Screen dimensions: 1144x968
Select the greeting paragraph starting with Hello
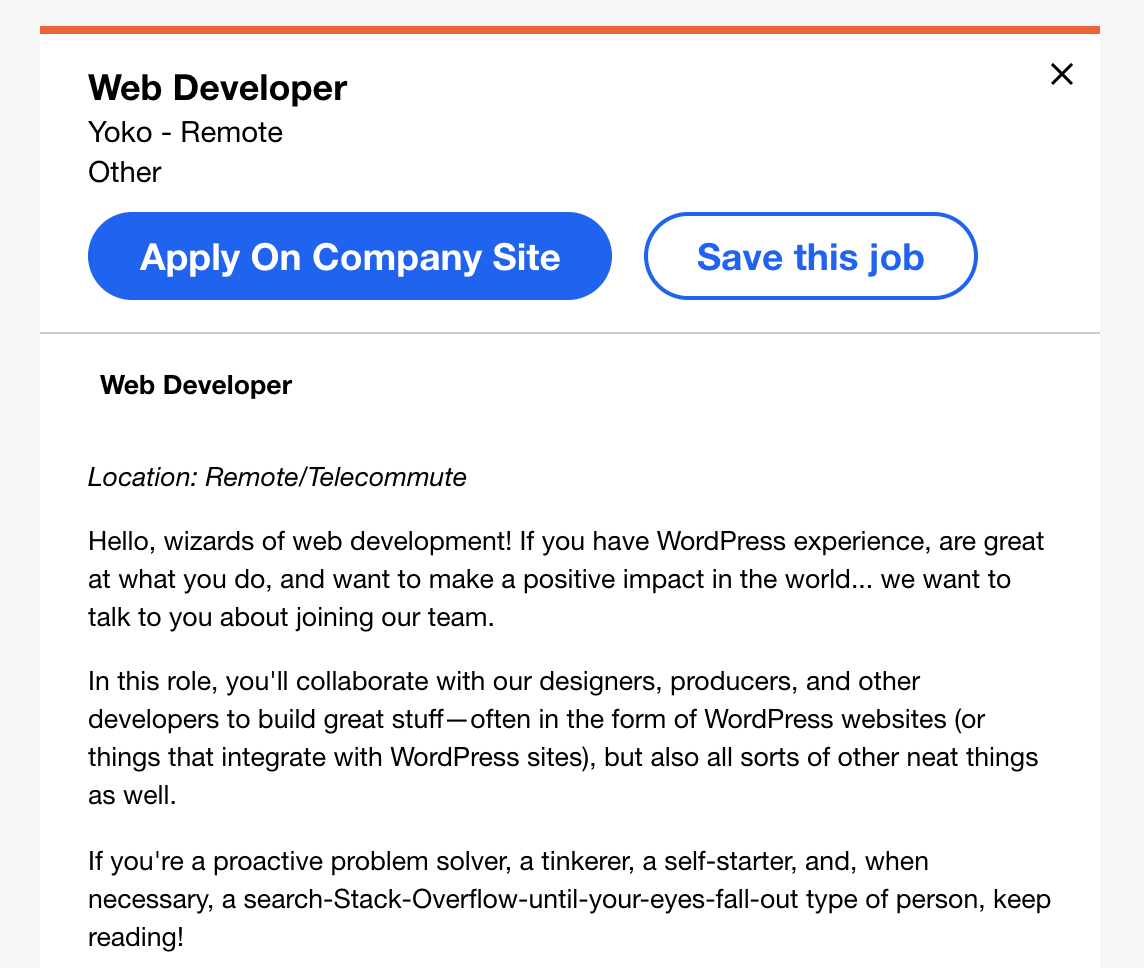[x=565, y=579]
